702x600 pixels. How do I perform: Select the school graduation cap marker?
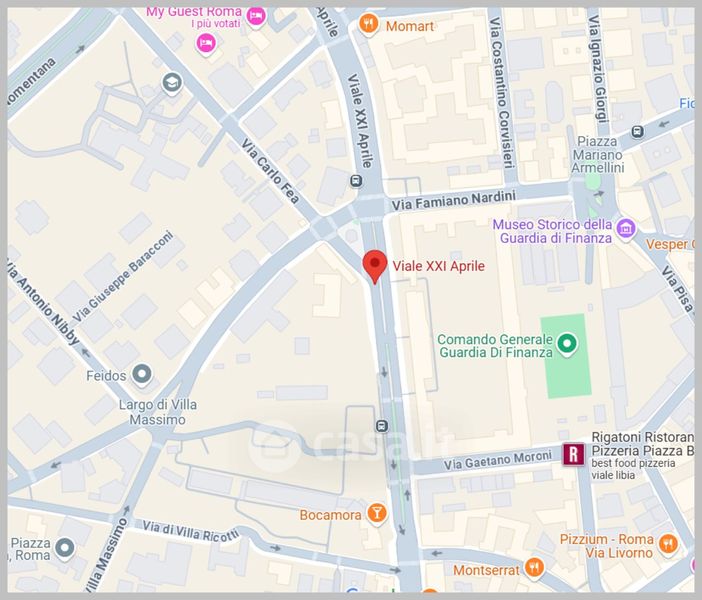point(172,83)
